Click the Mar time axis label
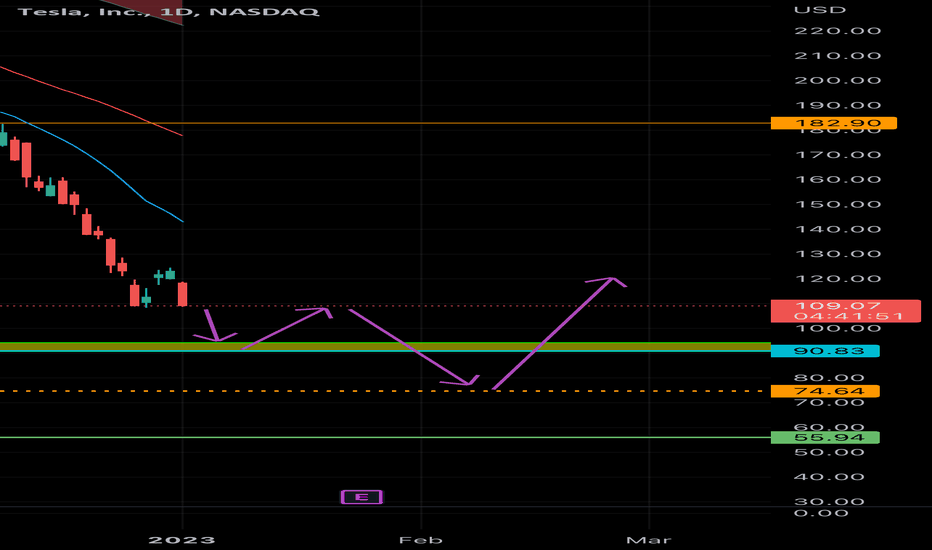This screenshot has width=932, height=550. pos(648,540)
